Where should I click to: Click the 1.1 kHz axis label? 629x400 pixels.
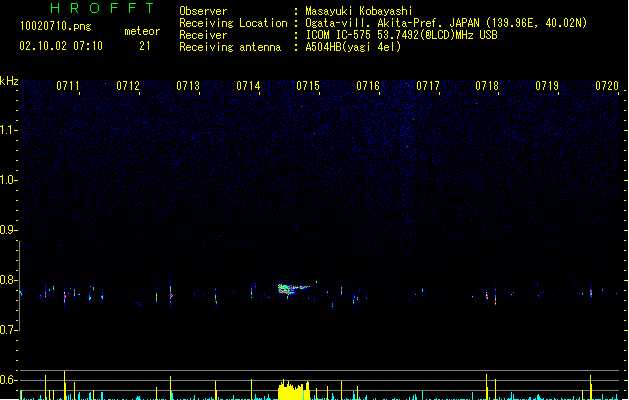point(8,130)
